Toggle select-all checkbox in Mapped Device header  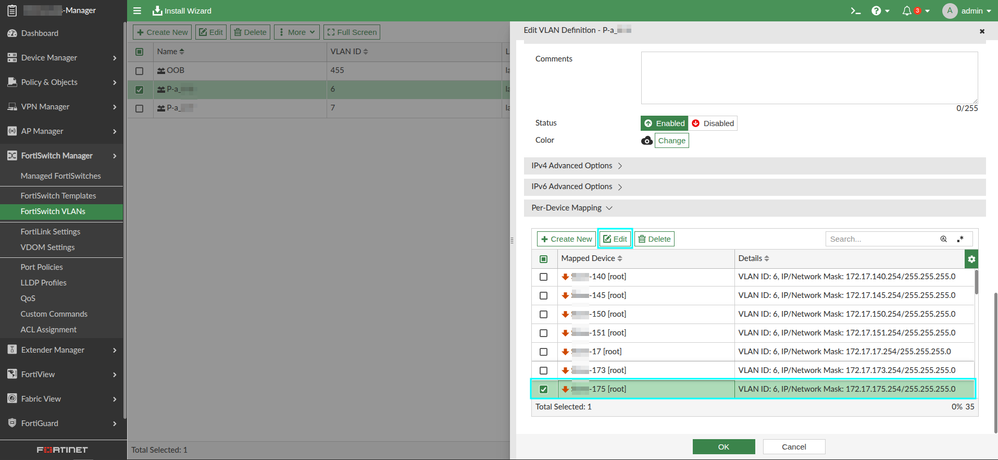(544, 259)
